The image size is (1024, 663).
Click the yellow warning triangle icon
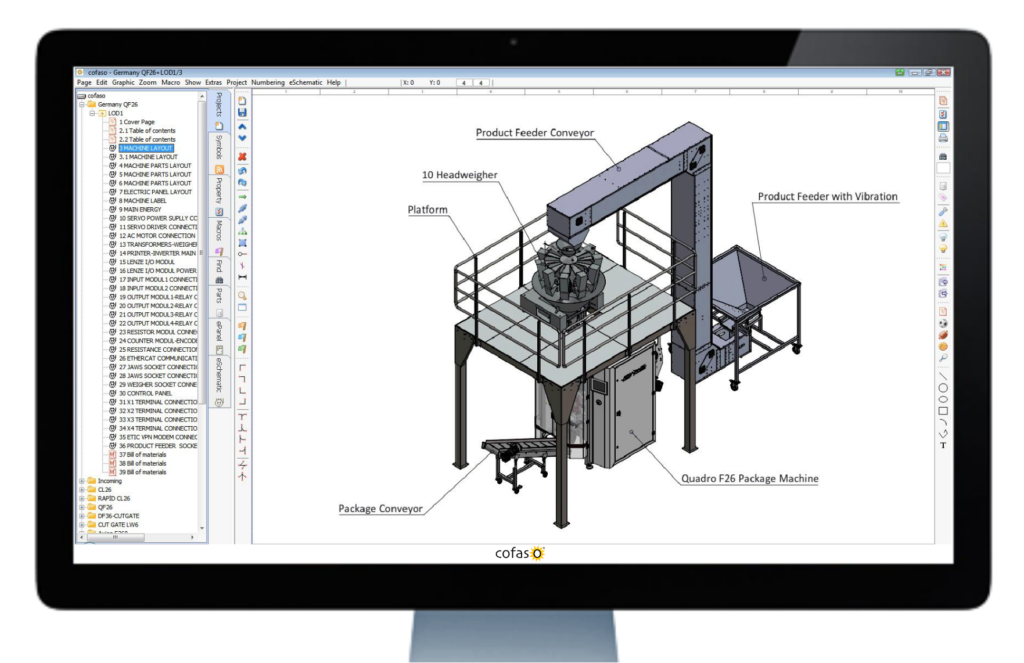click(943, 224)
